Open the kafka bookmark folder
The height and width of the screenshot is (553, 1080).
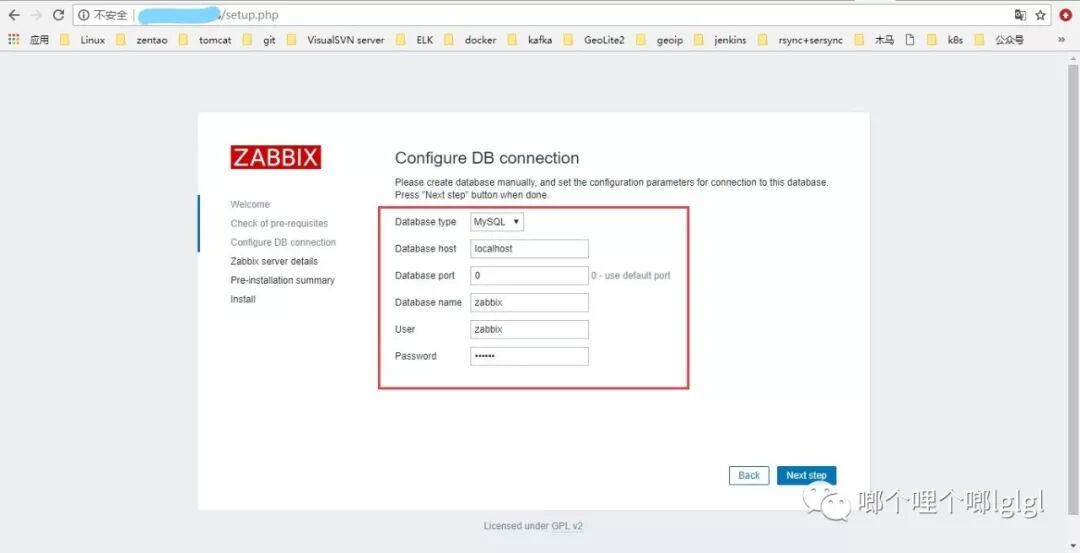coord(530,40)
